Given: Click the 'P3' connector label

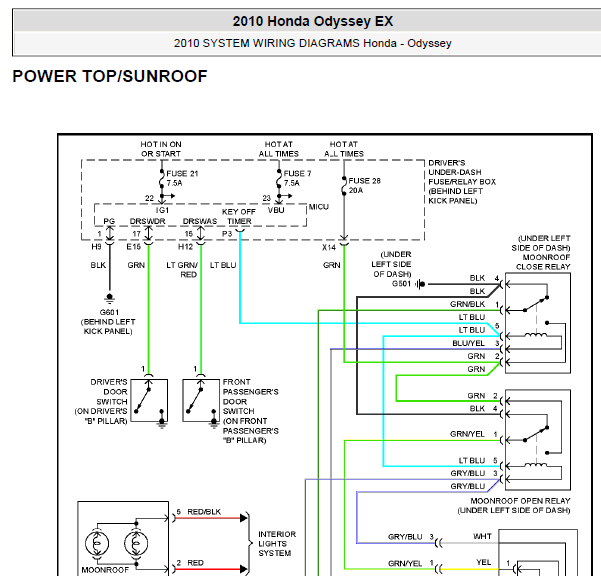Looking at the screenshot, I should [227, 234].
